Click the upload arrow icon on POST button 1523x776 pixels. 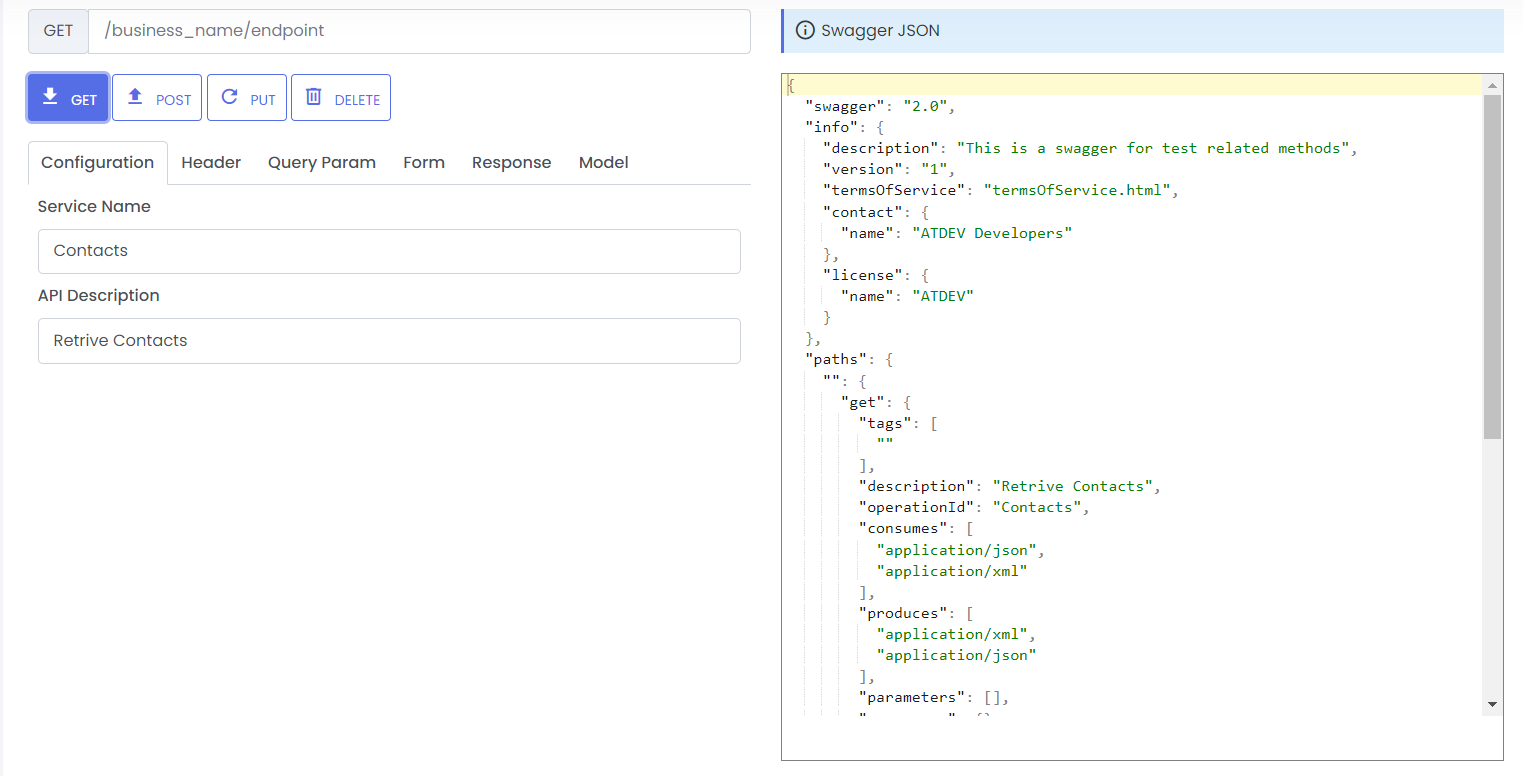tap(135, 97)
